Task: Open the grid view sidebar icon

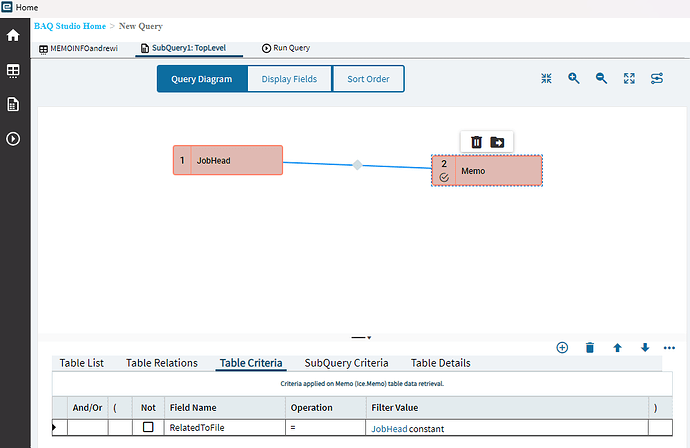Action: point(13,70)
